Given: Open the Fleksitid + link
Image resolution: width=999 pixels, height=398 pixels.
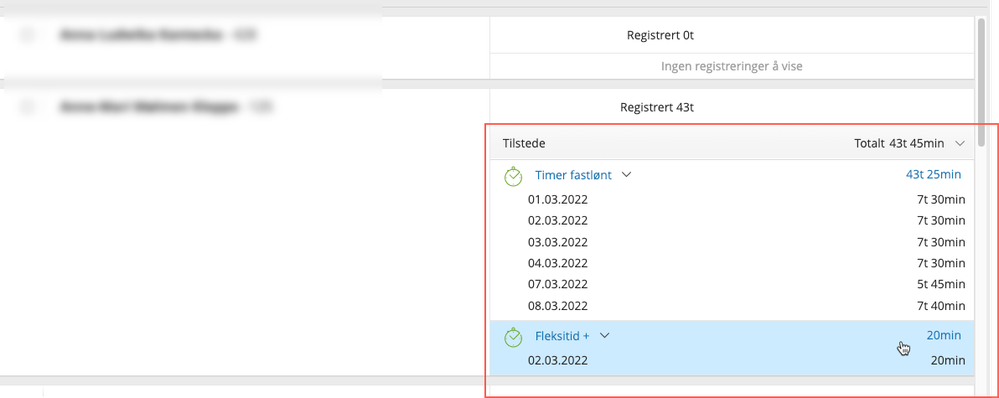Looking at the screenshot, I should 562,336.
